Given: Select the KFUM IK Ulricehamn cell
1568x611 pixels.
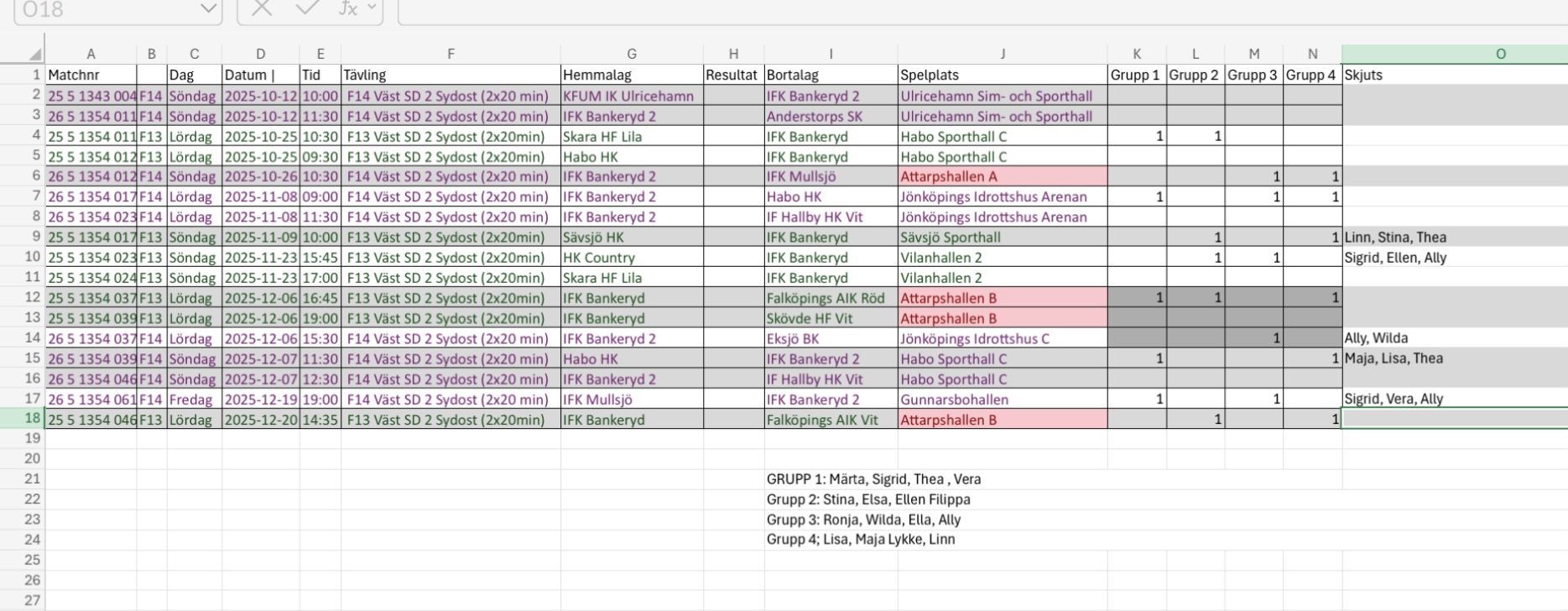Looking at the screenshot, I should (631, 96).
